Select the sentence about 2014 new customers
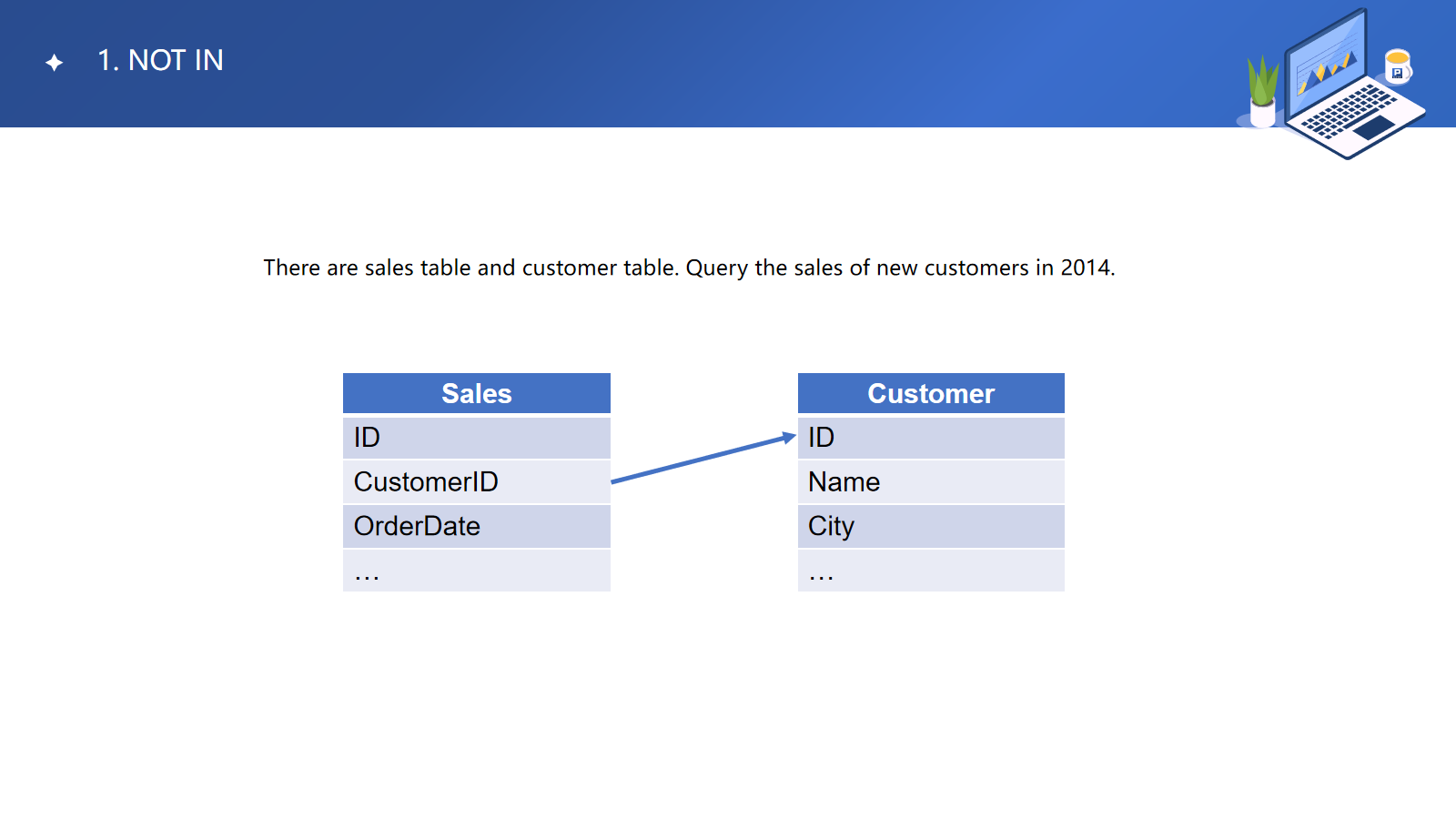The image size is (1456, 819). pyautogui.click(x=689, y=268)
